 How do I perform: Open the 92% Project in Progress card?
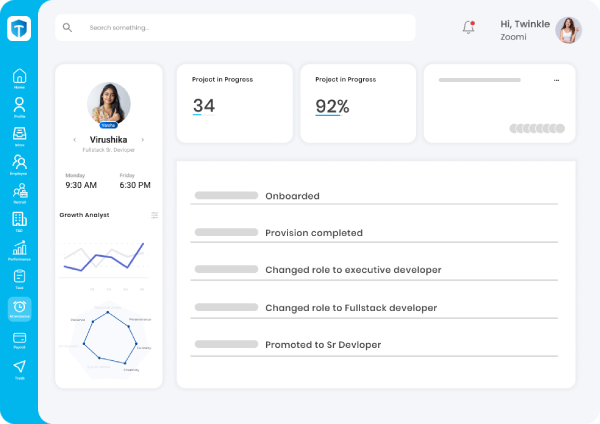(x=358, y=104)
